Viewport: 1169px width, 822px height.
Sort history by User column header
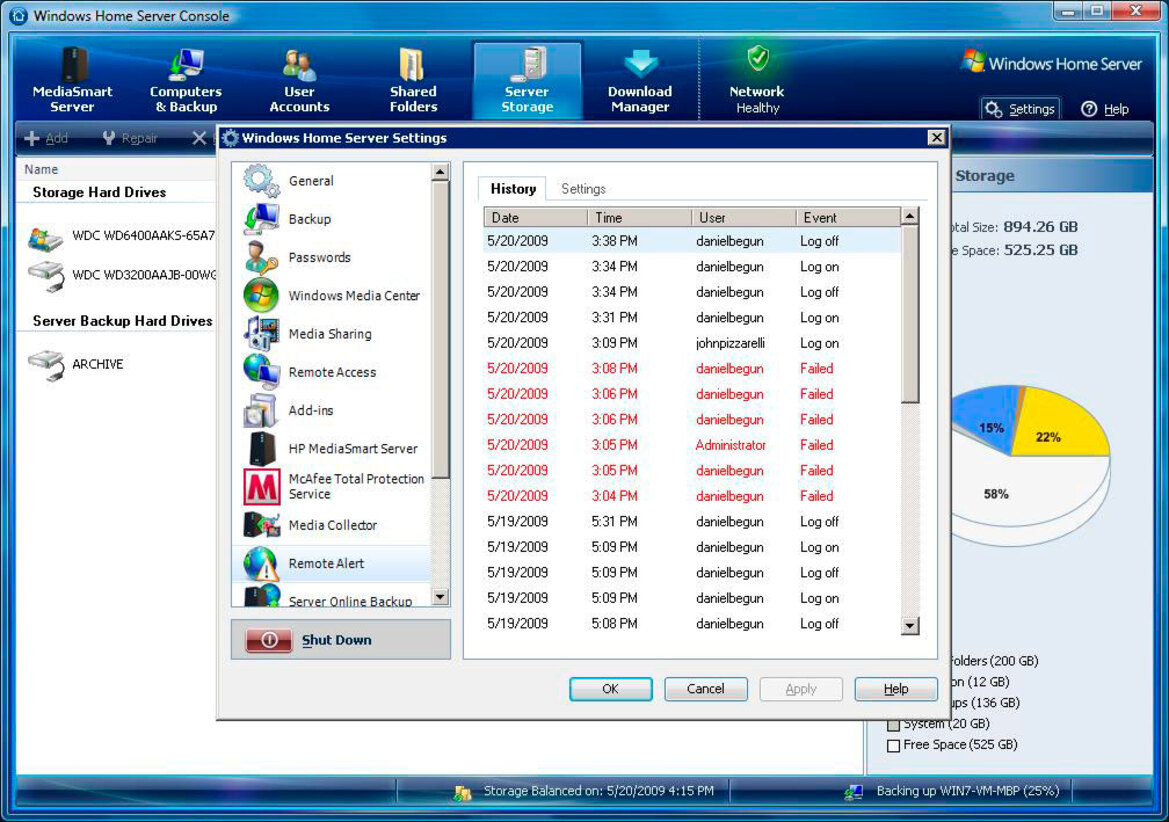pyautogui.click(x=744, y=218)
